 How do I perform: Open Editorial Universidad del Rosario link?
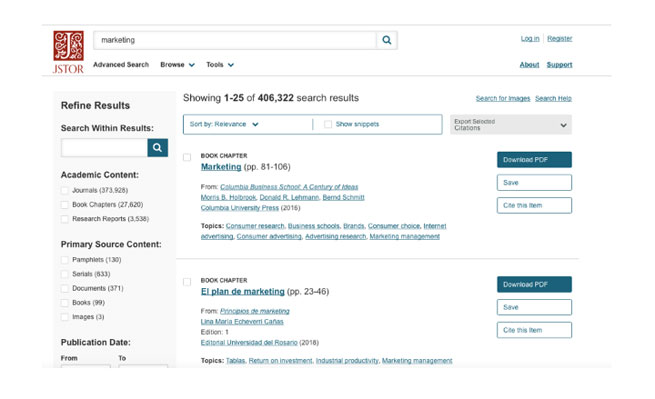pyautogui.click(x=249, y=343)
